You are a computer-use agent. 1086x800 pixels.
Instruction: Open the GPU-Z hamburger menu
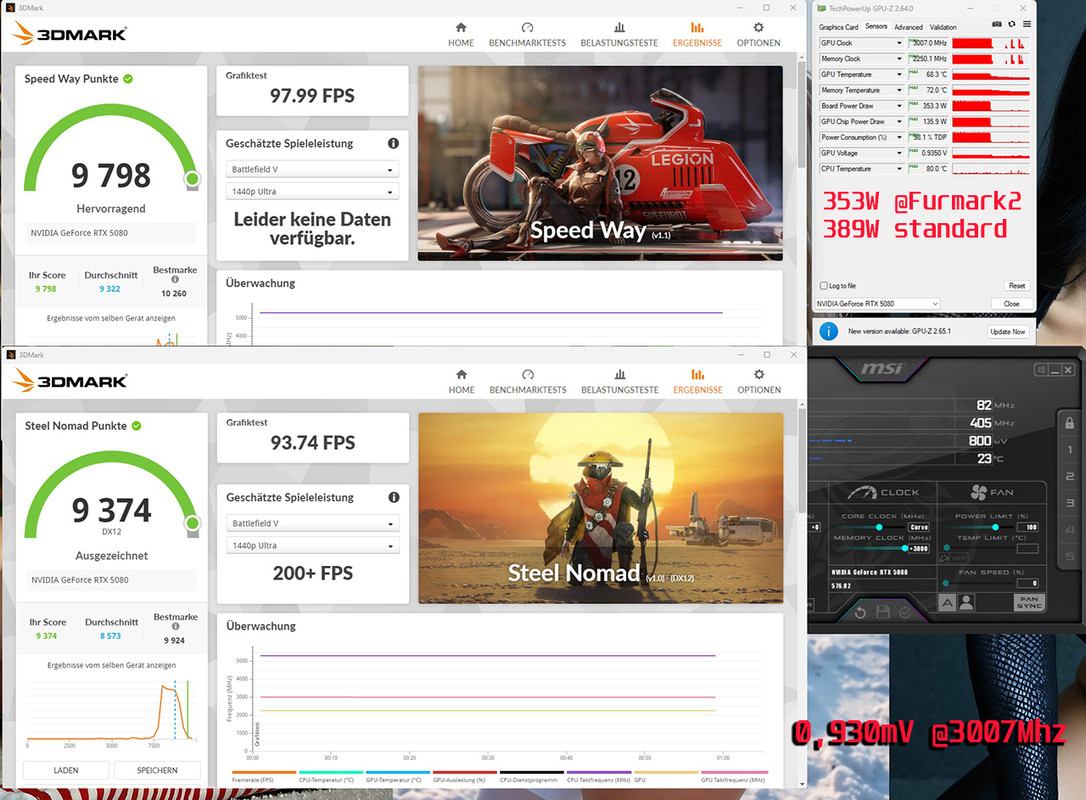click(x=1026, y=24)
